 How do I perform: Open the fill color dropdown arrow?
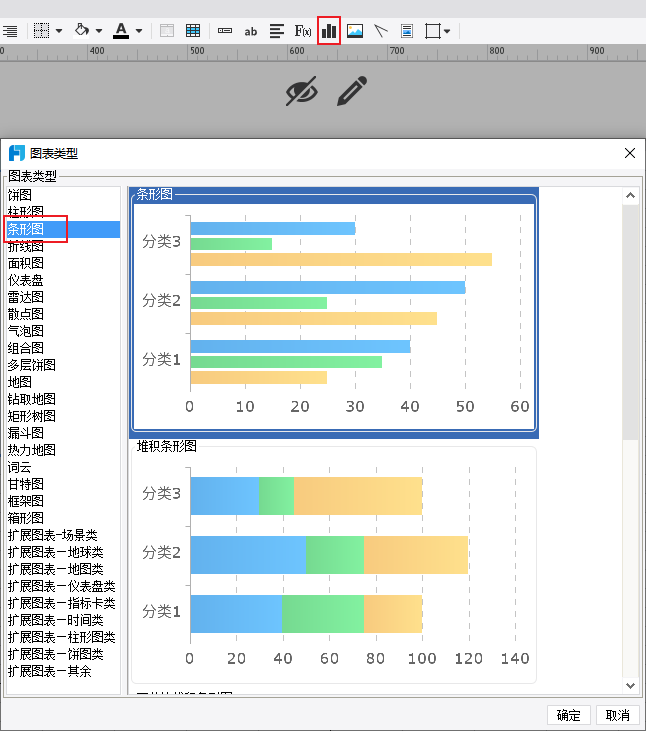tap(99, 31)
